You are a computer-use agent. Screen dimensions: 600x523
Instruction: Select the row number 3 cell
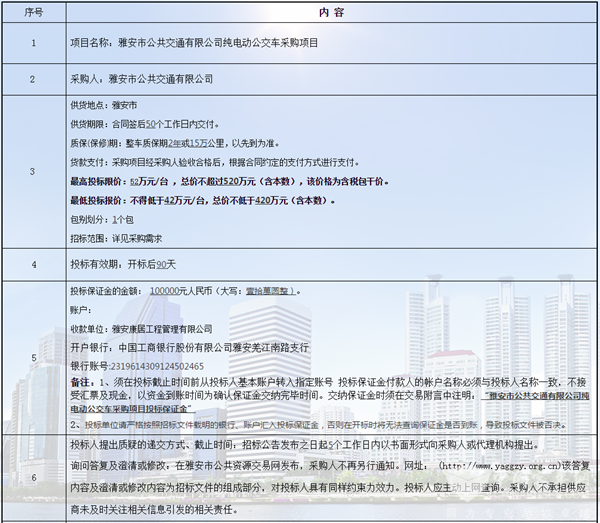coord(33,172)
